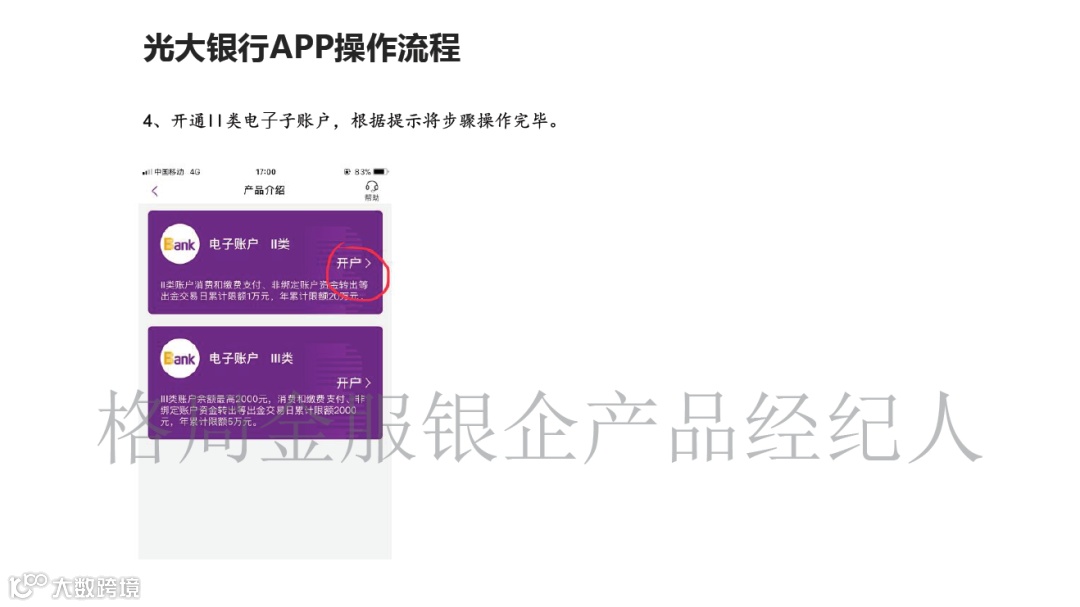This screenshot has width=1080, height=607.
Task: Click the 光大银行APP操作流程 heading
Action: [x=302, y=48]
